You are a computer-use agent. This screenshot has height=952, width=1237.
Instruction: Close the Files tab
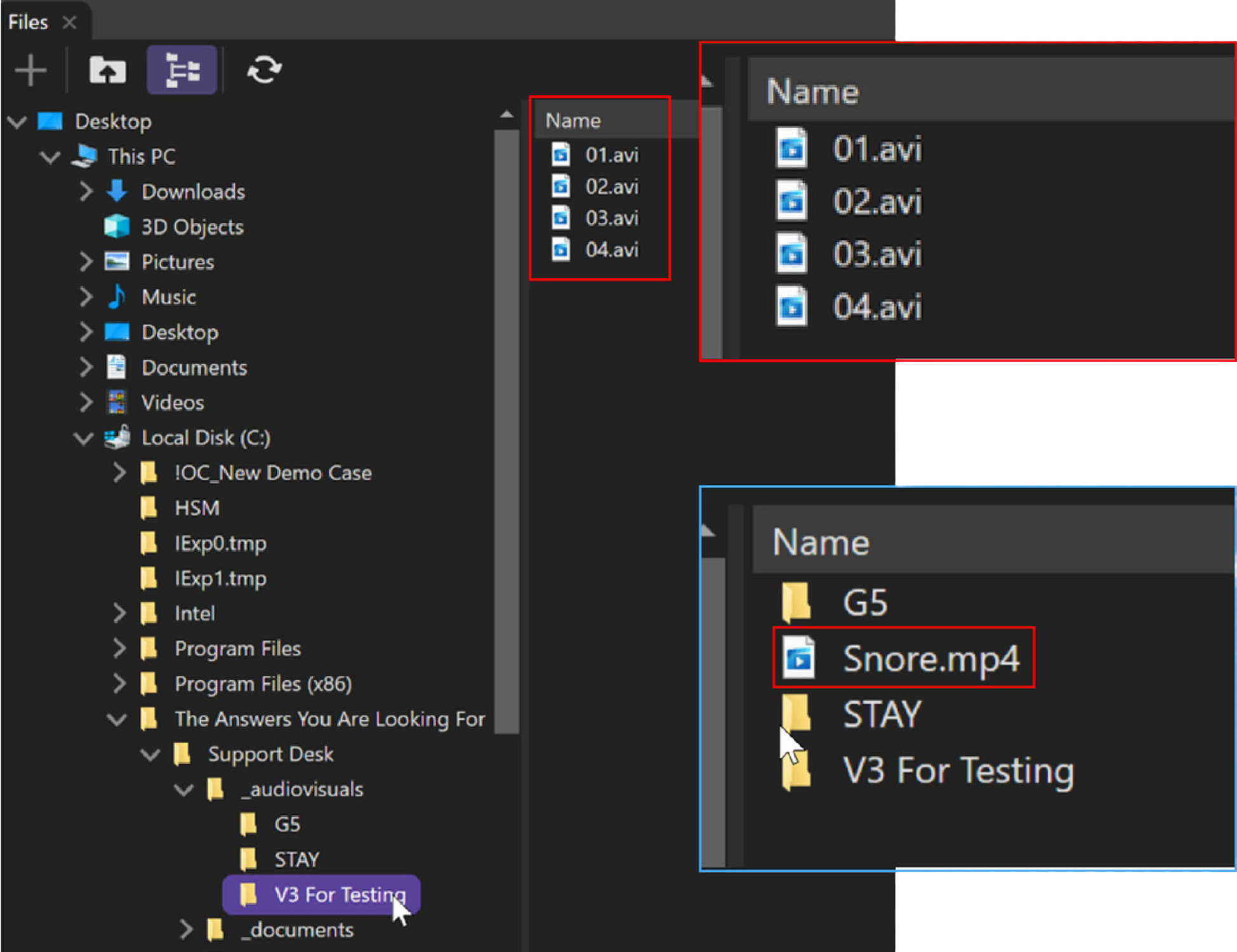click(70, 23)
